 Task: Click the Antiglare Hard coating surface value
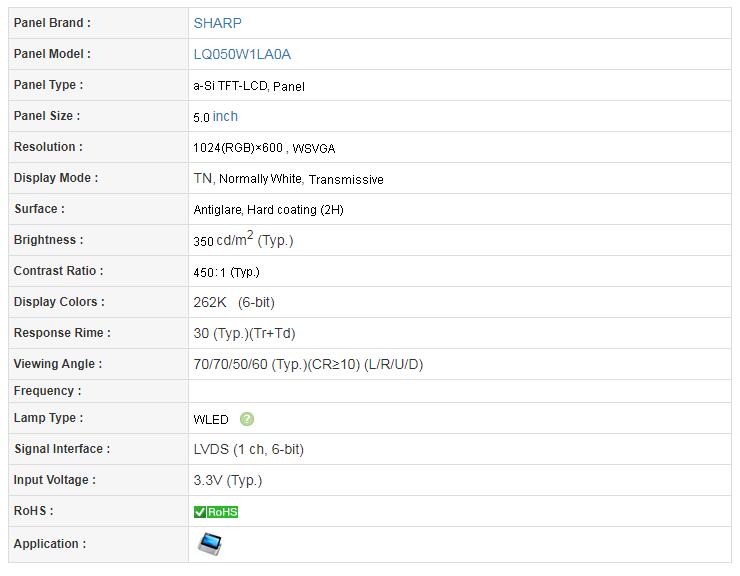pyautogui.click(x=268, y=210)
